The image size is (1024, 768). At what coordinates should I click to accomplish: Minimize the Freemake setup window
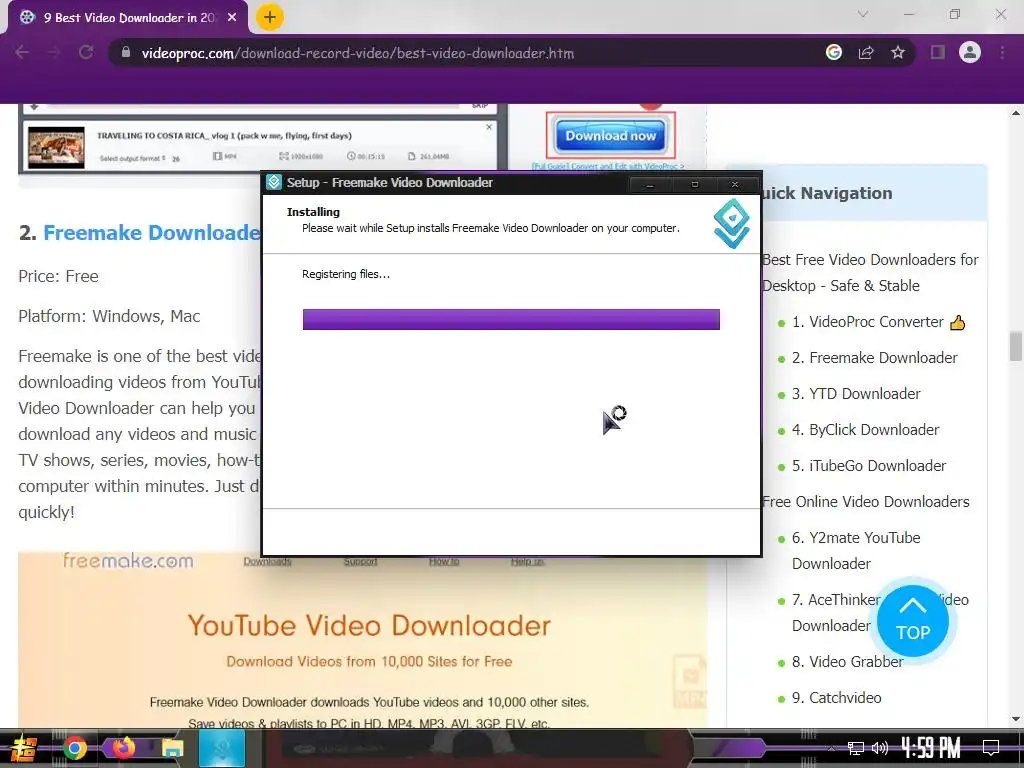(649, 185)
